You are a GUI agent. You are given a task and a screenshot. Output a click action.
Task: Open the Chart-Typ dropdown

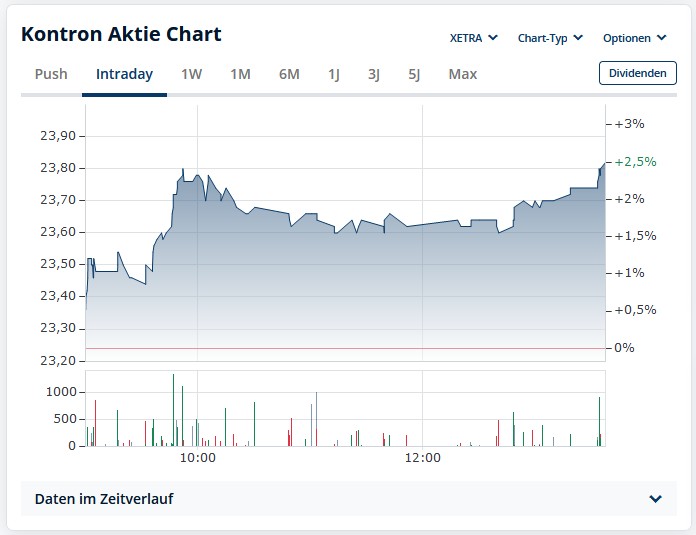click(x=550, y=38)
